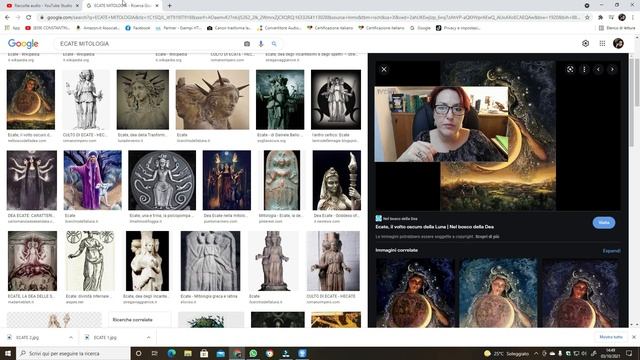640x360 pixels.
Task: Open the Convertitore Audio bookmark
Action: pos(279,28)
